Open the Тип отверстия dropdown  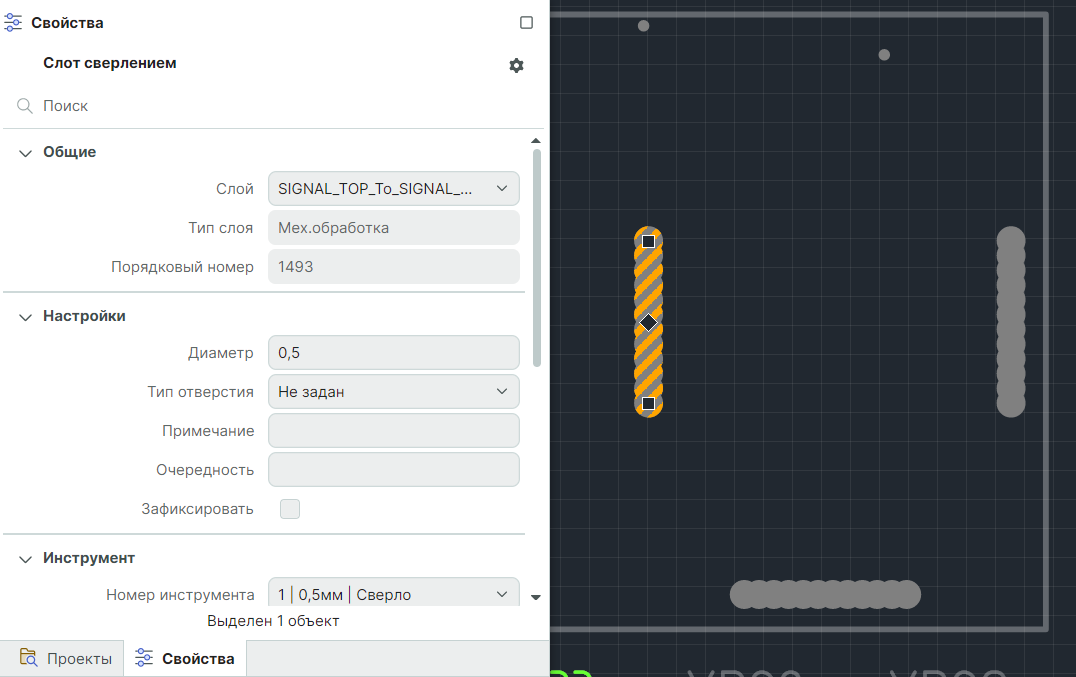tap(394, 392)
